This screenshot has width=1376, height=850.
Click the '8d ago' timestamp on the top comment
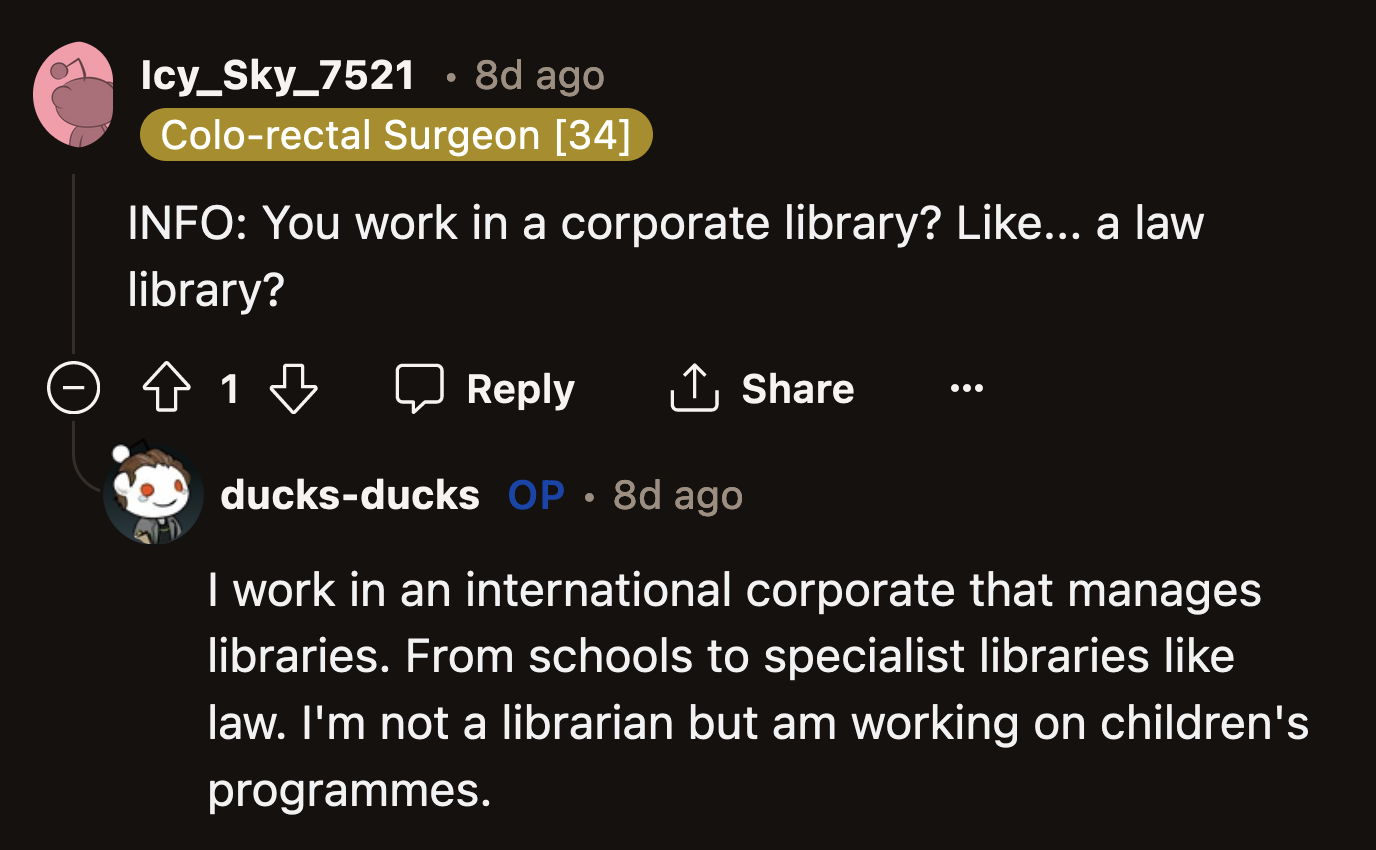[538, 74]
